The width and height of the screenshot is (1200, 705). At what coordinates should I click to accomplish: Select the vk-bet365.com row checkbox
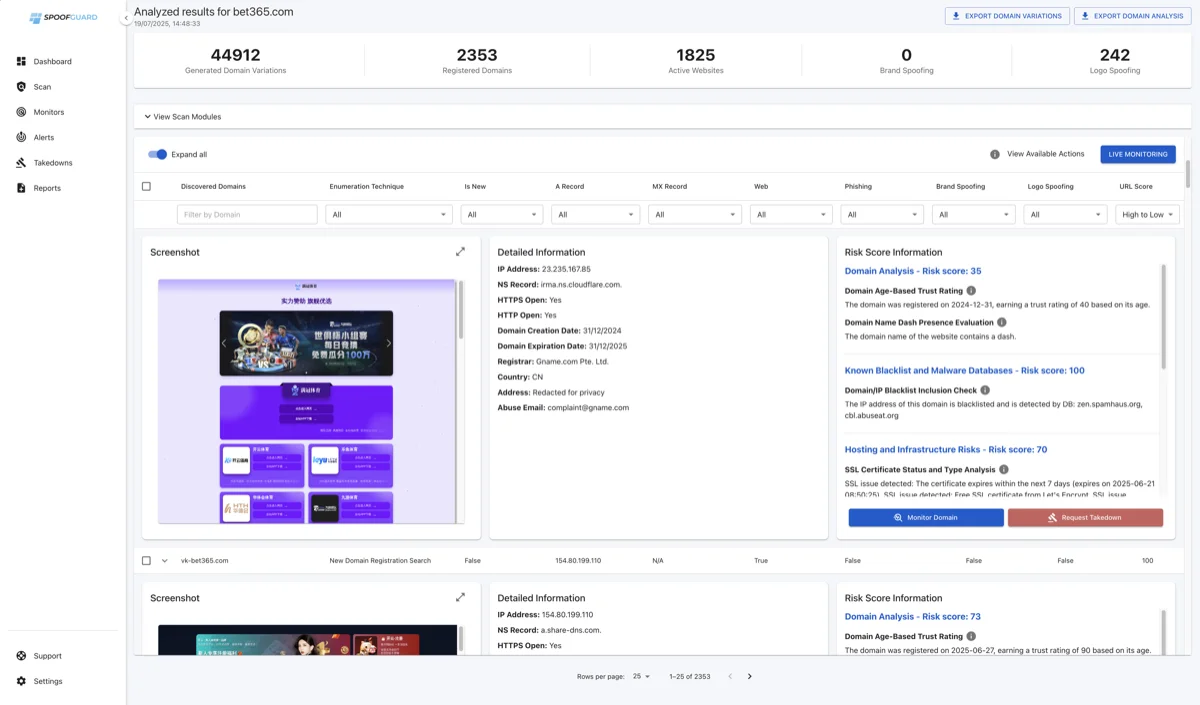pyautogui.click(x=146, y=561)
